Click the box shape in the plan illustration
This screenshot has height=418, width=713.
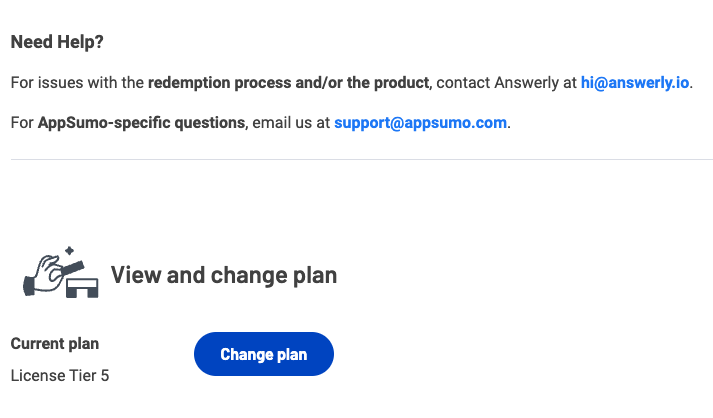pyautogui.click(x=82, y=287)
